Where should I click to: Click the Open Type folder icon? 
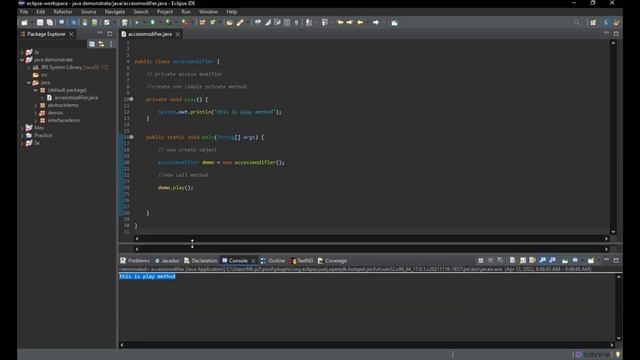tap(229, 22)
